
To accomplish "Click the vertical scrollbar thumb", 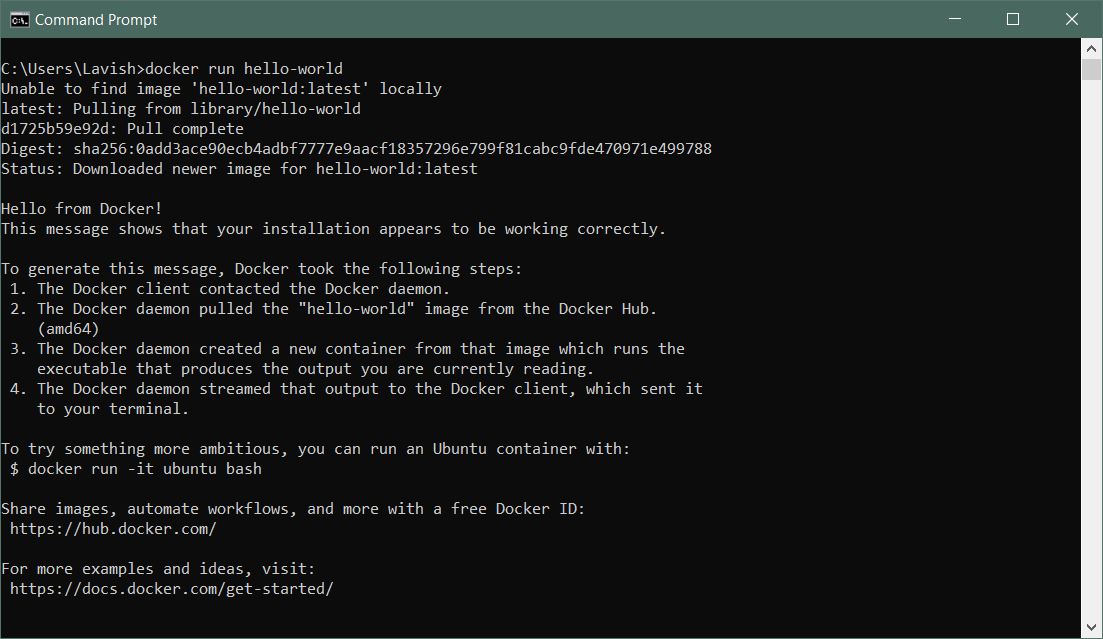I will point(1091,69).
